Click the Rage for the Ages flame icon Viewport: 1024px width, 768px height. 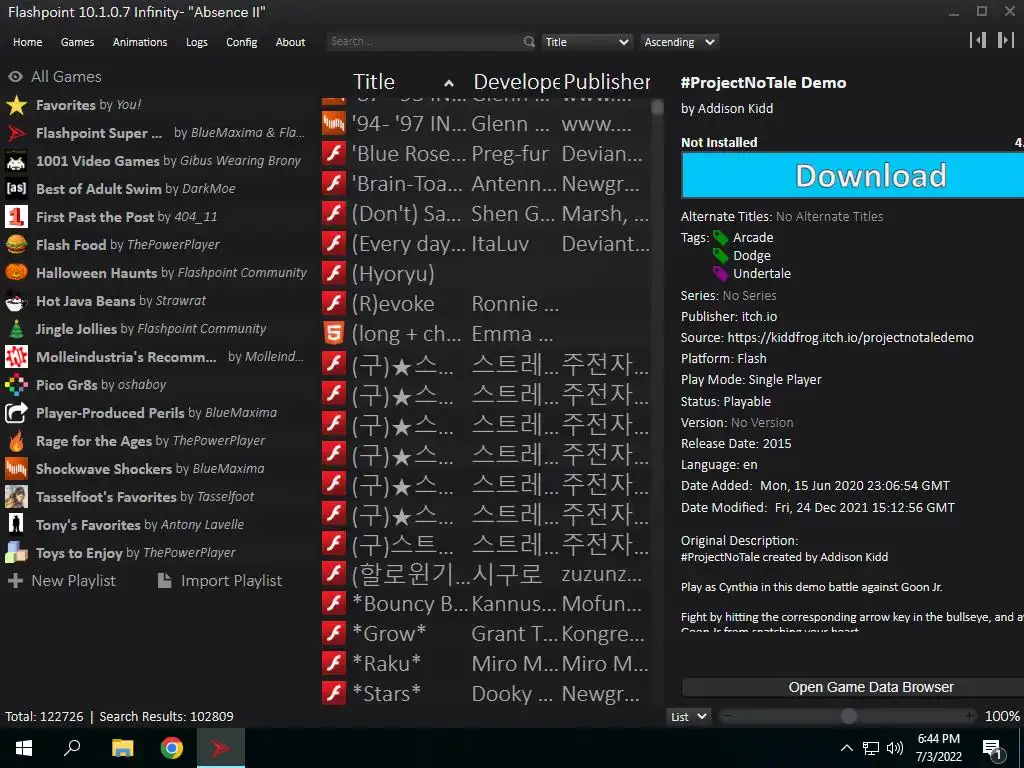point(16,441)
